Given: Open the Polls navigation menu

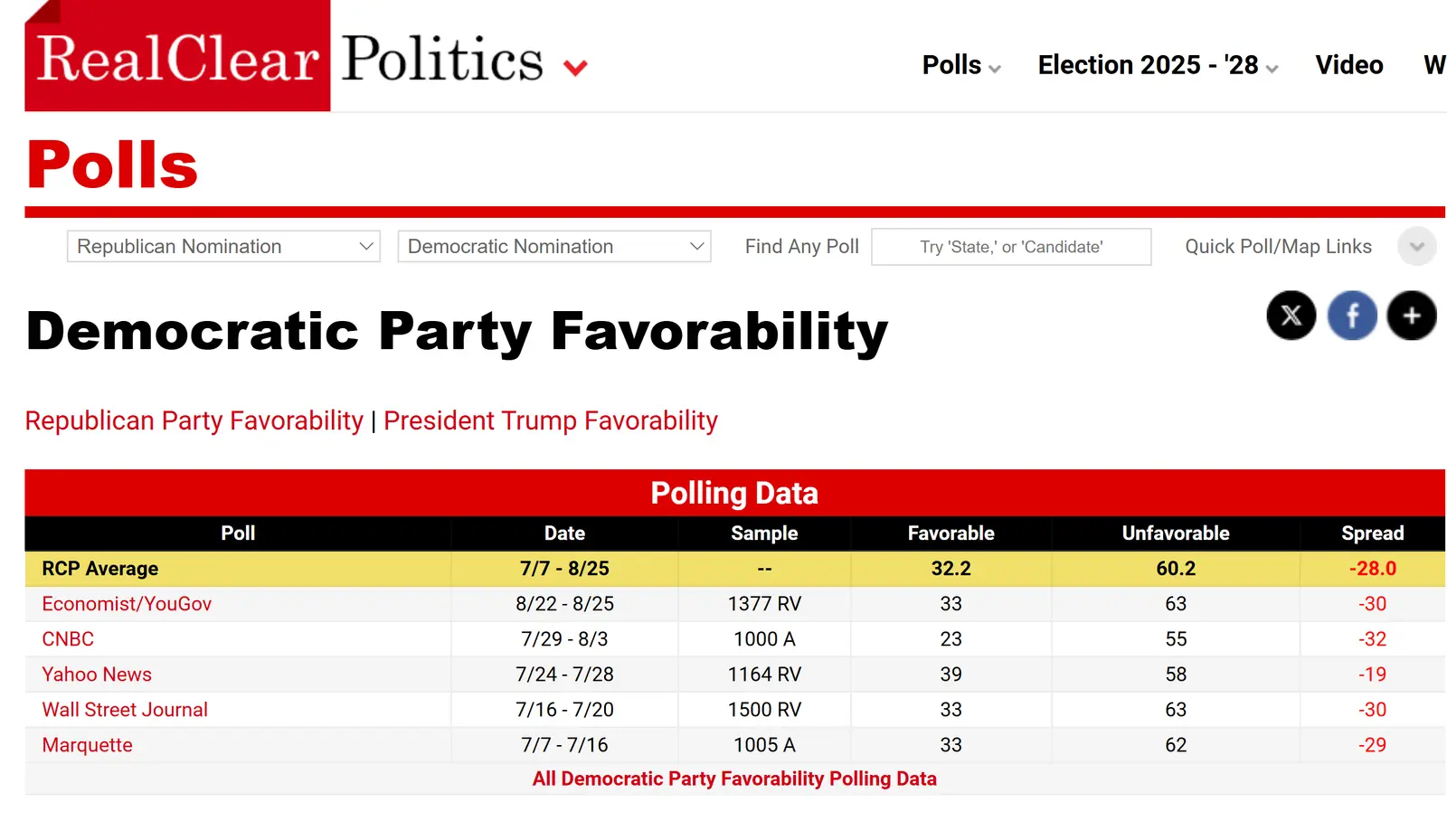Looking at the screenshot, I should [x=960, y=65].
